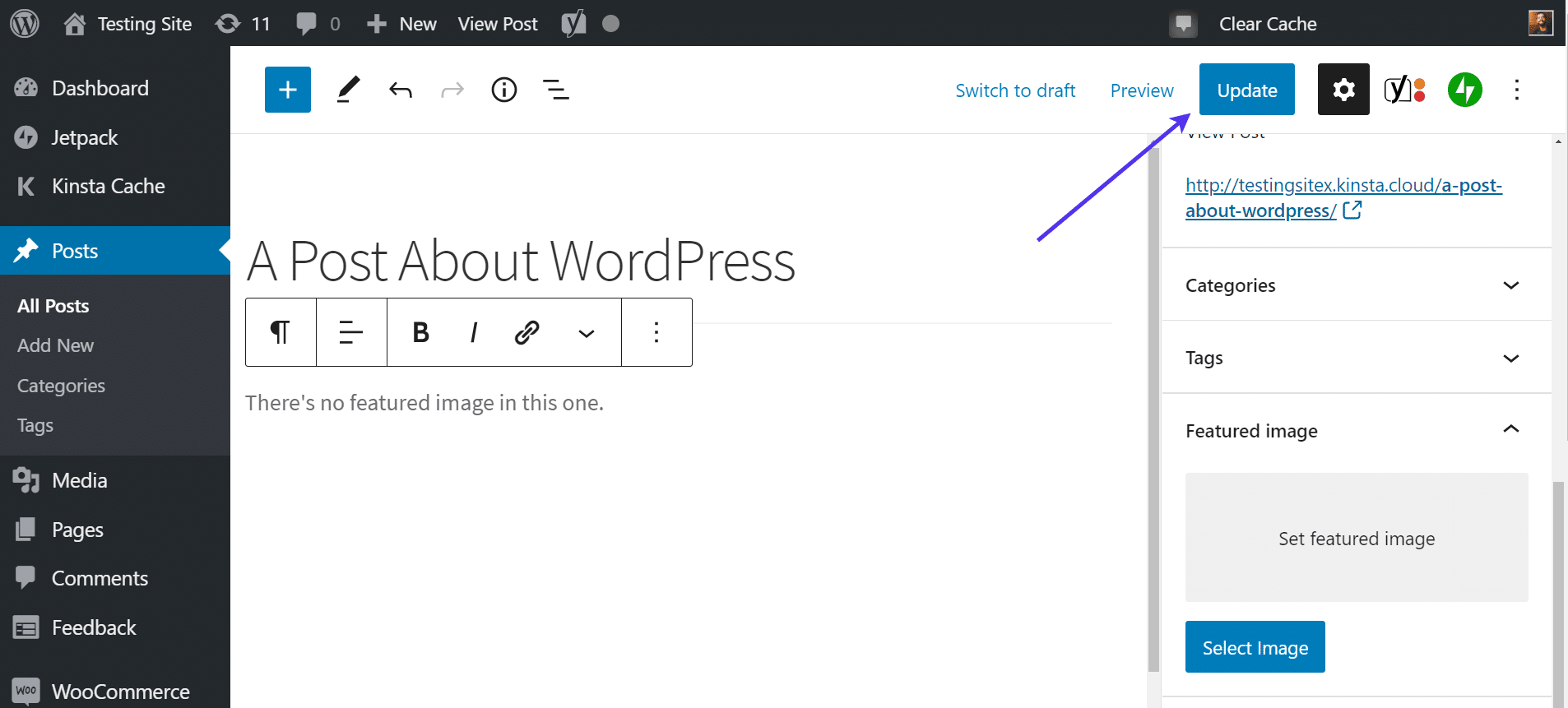
Task: Click the Set featured image placeholder area
Action: [x=1356, y=538]
